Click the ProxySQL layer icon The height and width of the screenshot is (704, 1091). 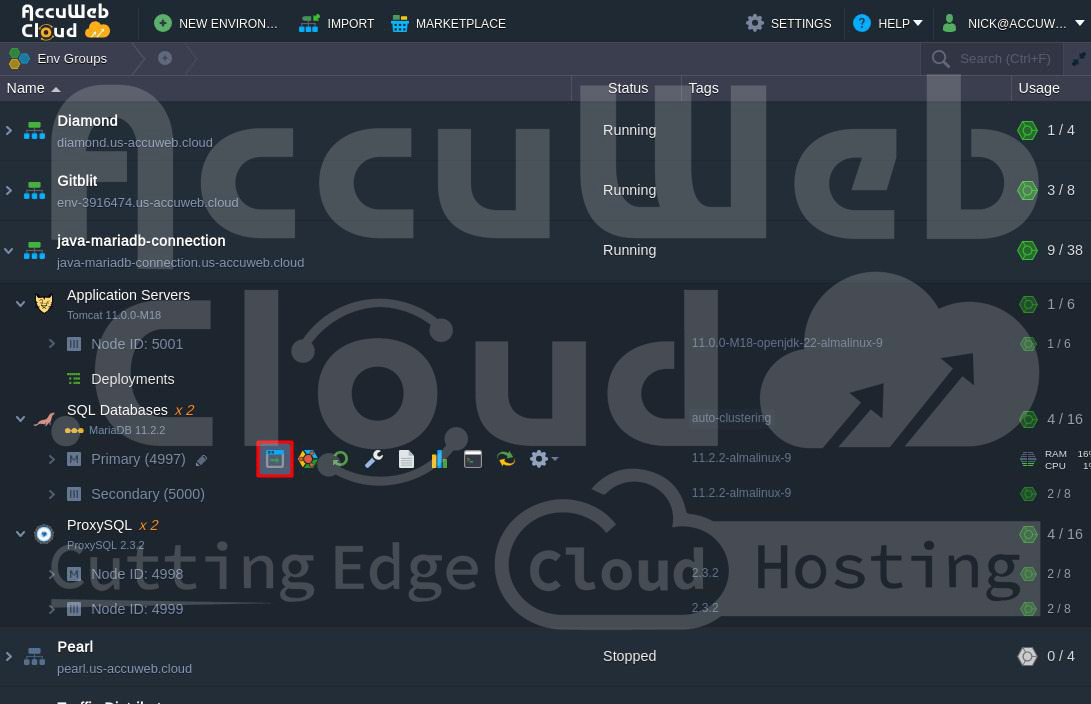click(44, 534)
